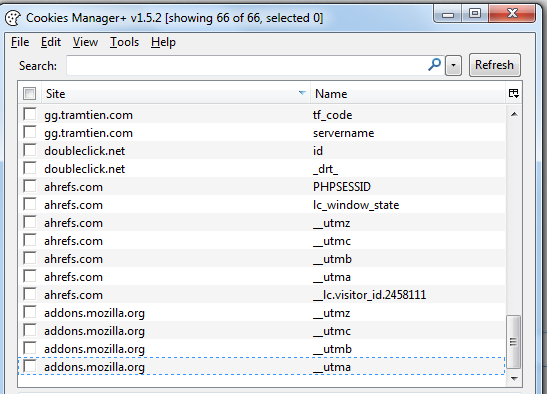Open the Edit menu
The height and width of the screenshot is (394, 547).
(51, 42)
